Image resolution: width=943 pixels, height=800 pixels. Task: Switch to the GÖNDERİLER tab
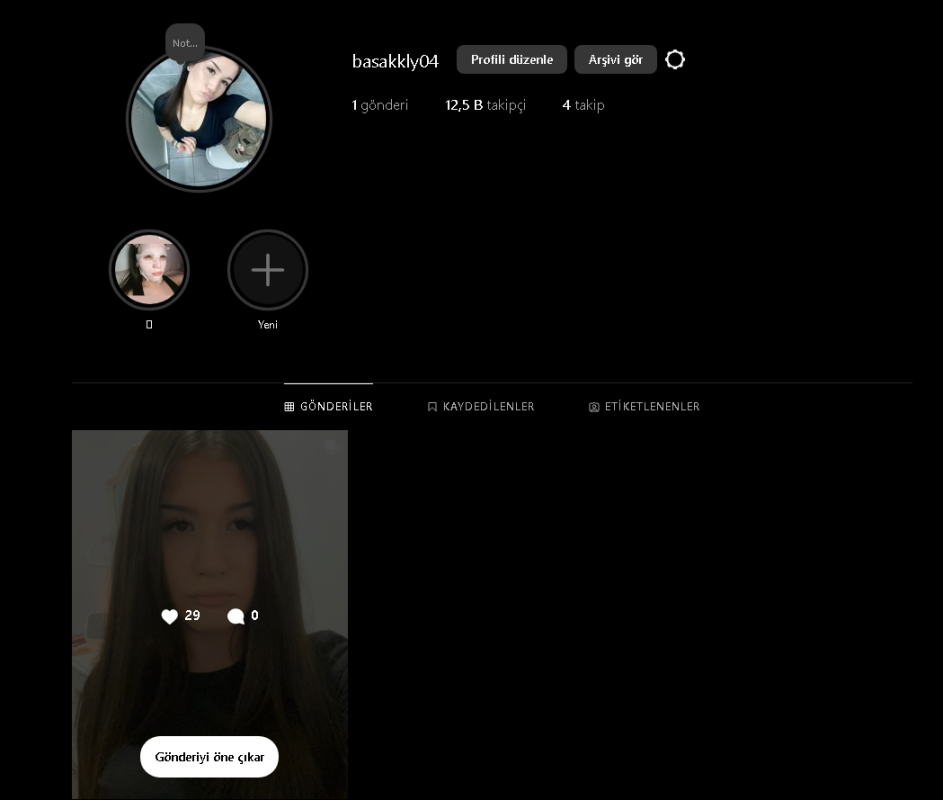point(328,407)
